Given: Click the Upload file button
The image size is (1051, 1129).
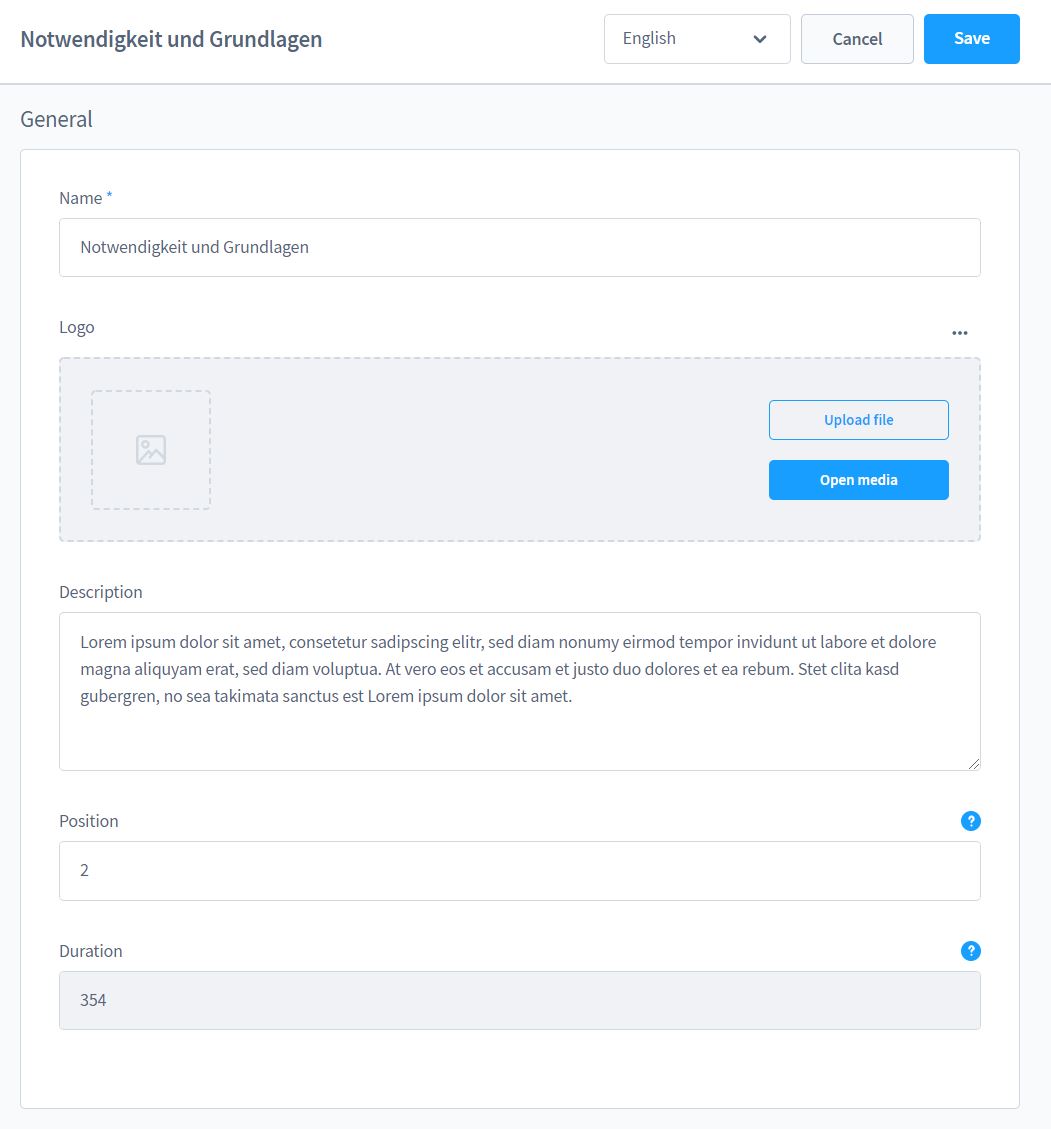Looking at the screenshot, I should tap(858, 420).
